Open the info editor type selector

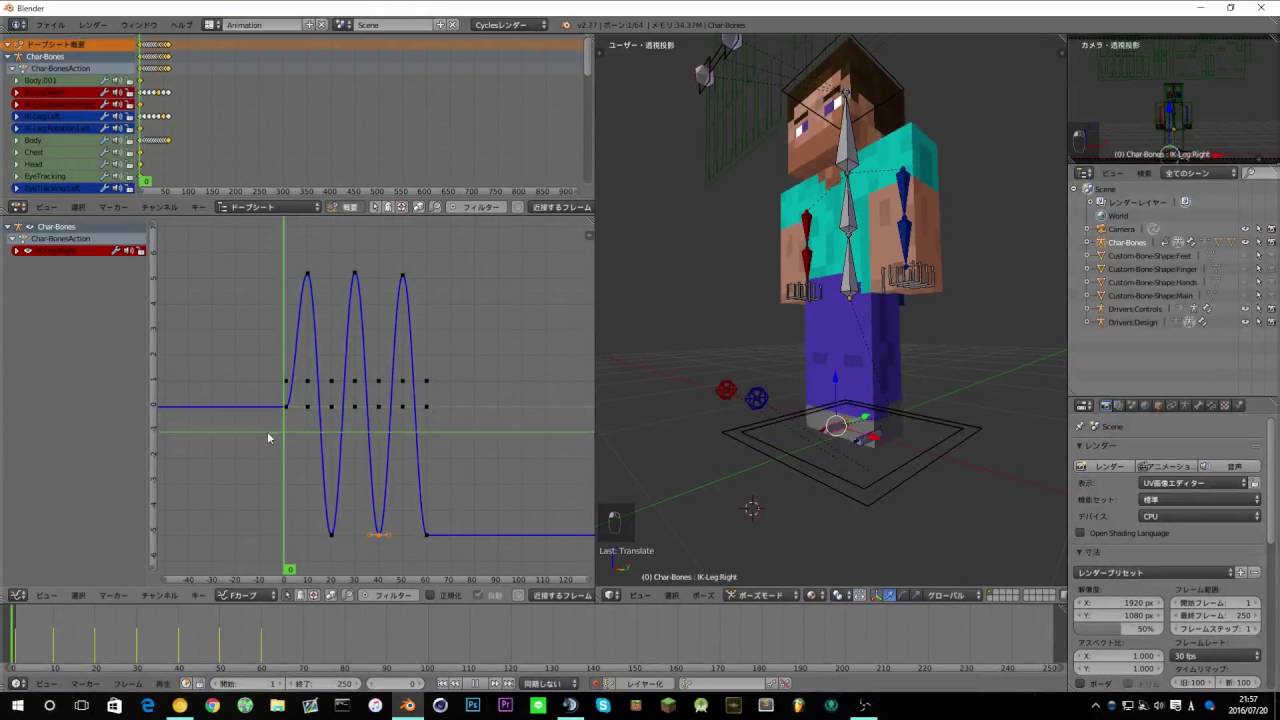pyautogui.click(x=18, y=24)
